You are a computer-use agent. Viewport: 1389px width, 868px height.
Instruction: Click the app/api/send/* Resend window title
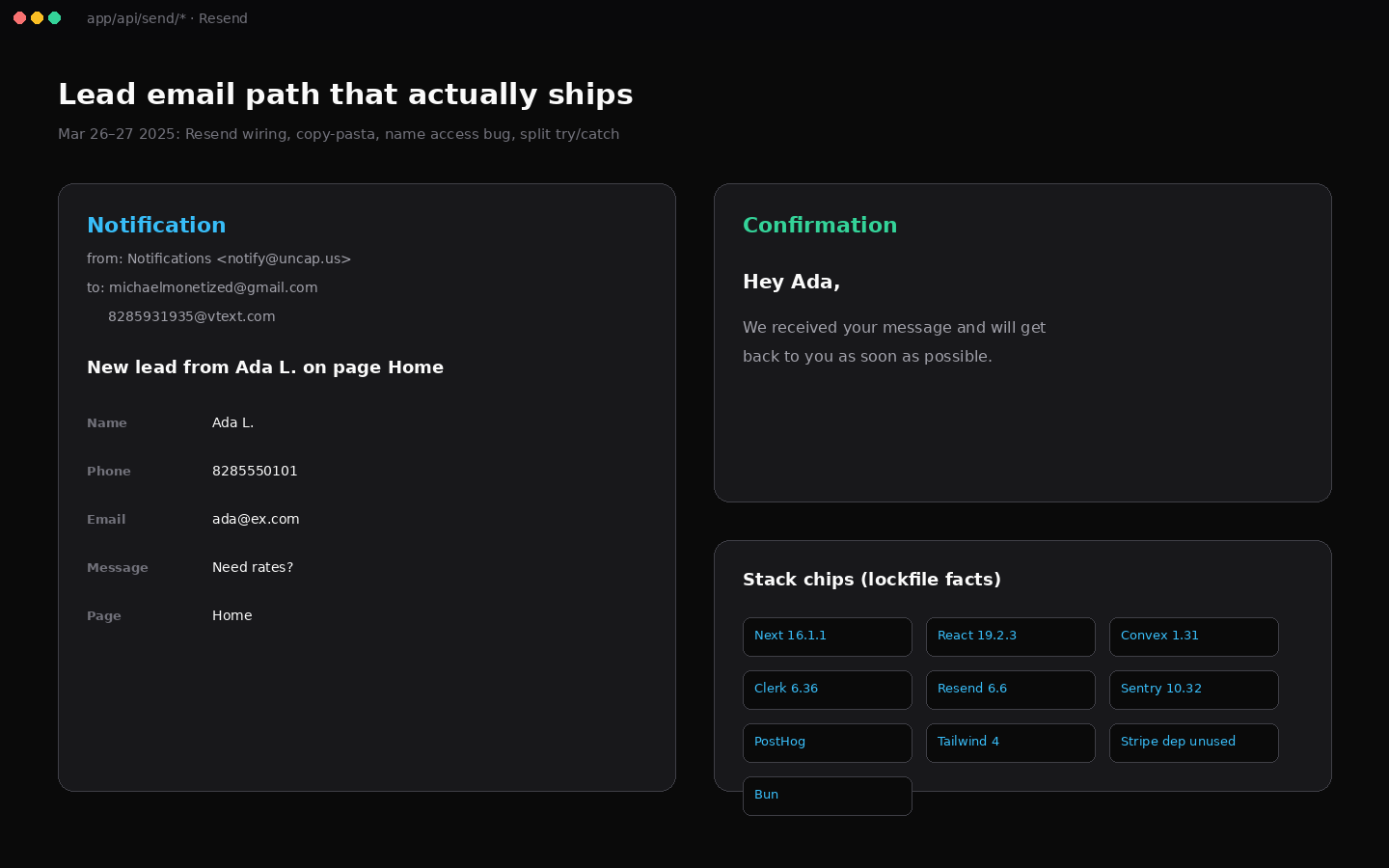pyautogui.click(x=167, y=18)
